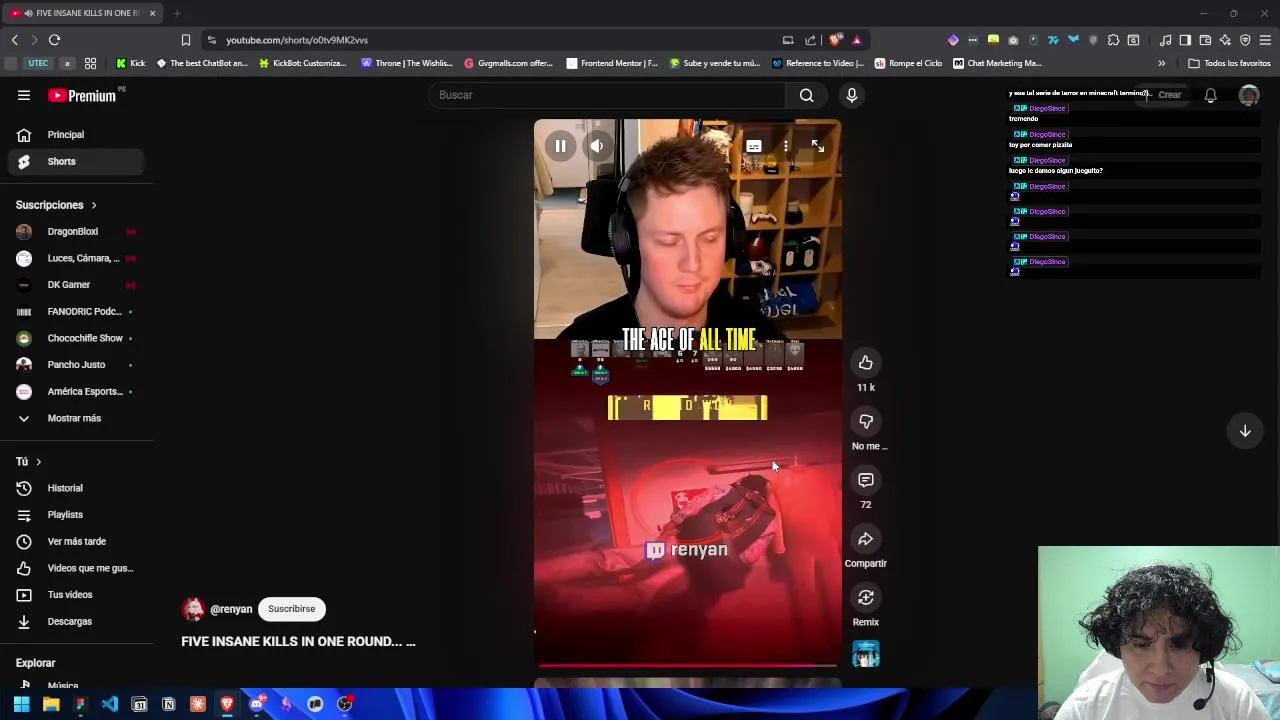Select Shorts in the sidebar

coord(76,161)
